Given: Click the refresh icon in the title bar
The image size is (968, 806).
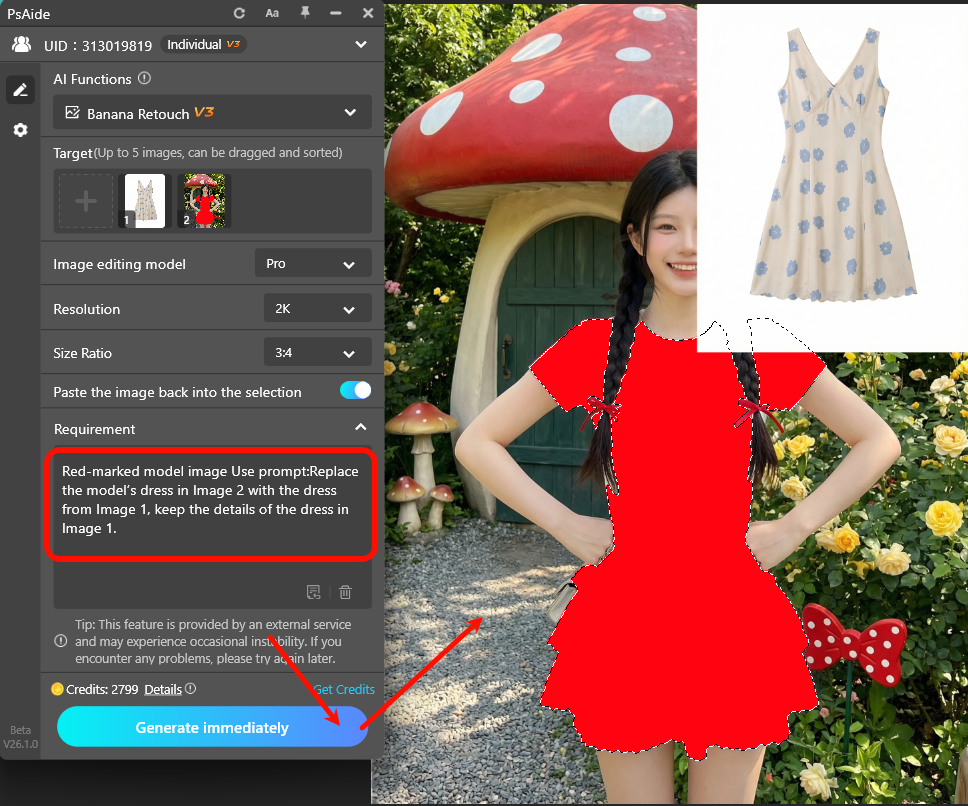Looking at the screenshot, I should (x=239, y=13).
